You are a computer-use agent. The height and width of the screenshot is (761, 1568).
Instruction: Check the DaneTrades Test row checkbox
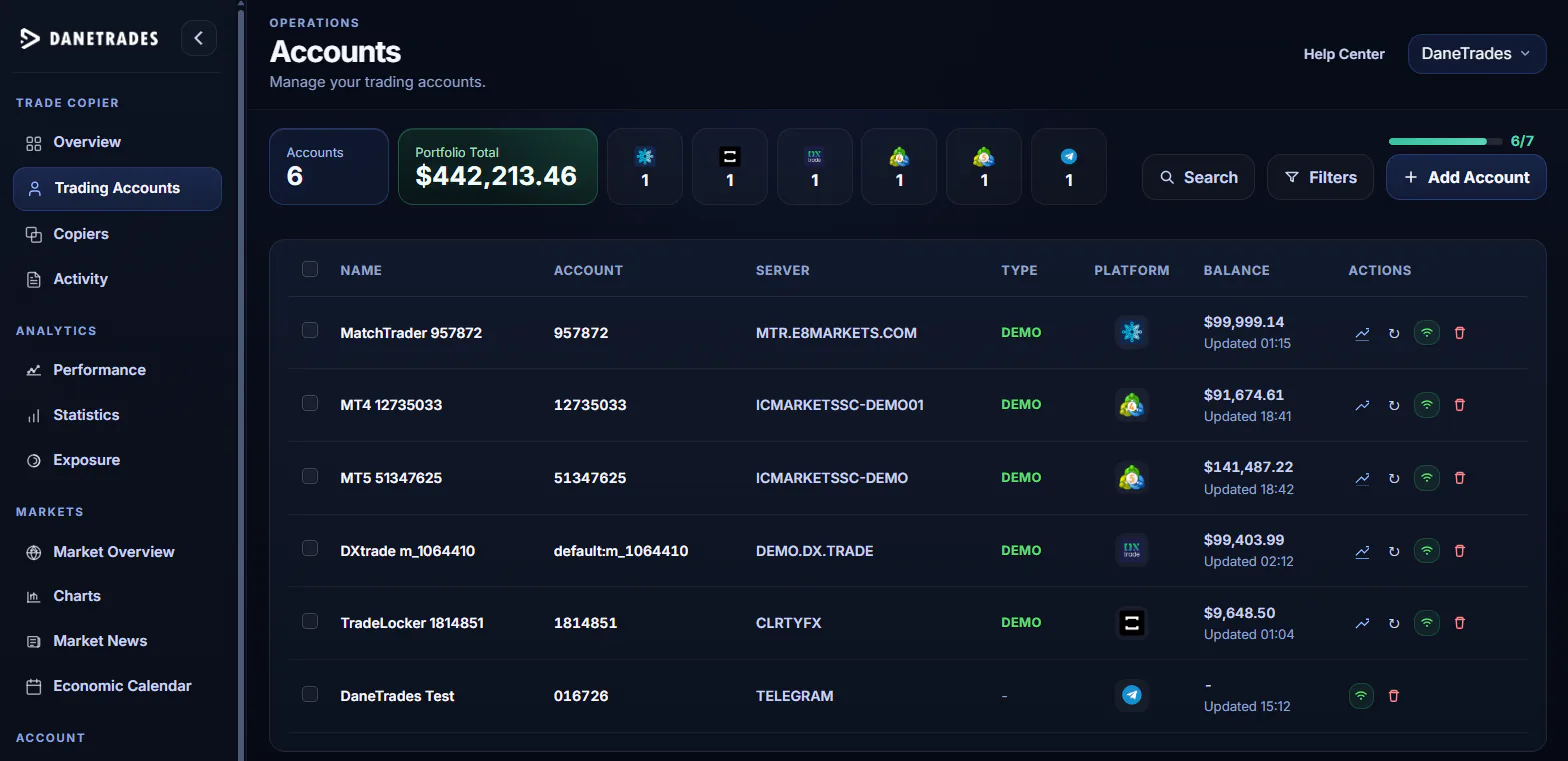(310, 693)
